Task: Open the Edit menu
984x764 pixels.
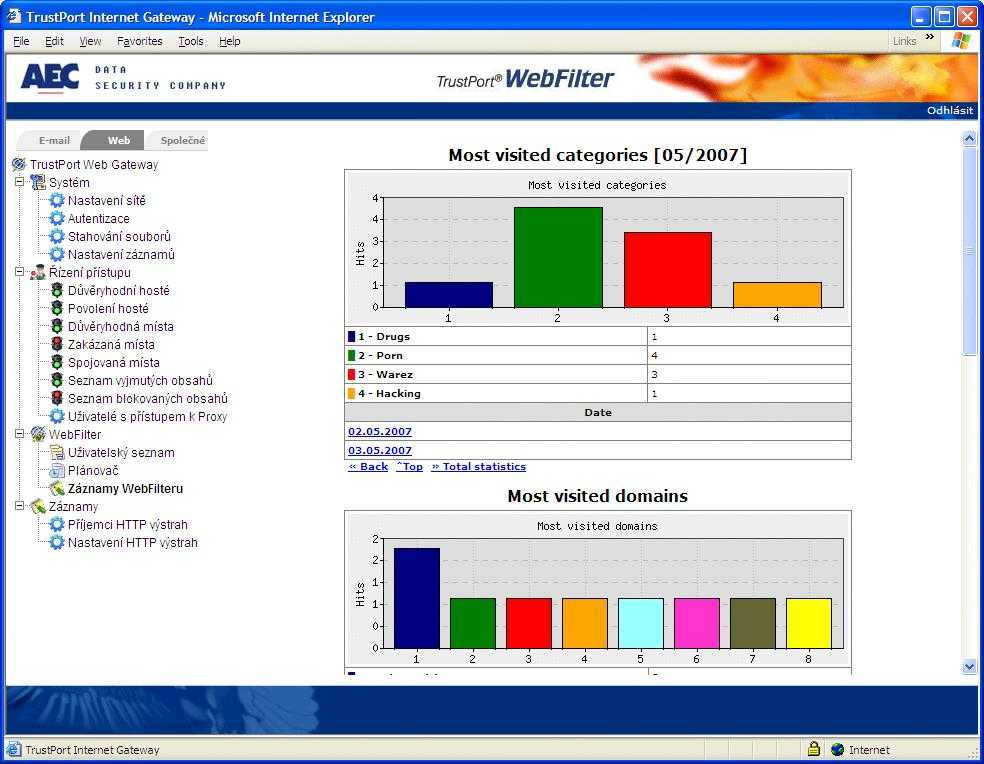Action: click(x=54, y=41)
